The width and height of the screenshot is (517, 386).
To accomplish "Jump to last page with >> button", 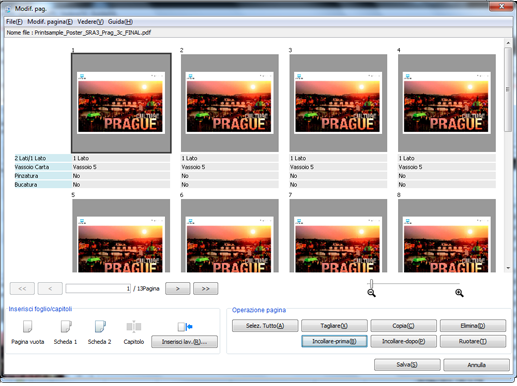I will click(x=206, y=288).
